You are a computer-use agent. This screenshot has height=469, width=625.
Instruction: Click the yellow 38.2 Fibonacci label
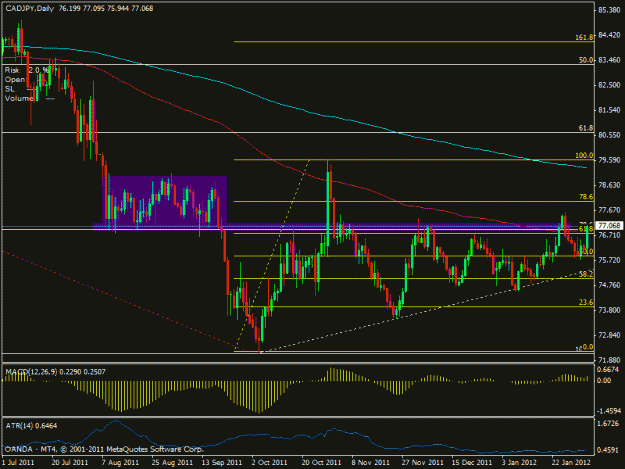point(586,274)
